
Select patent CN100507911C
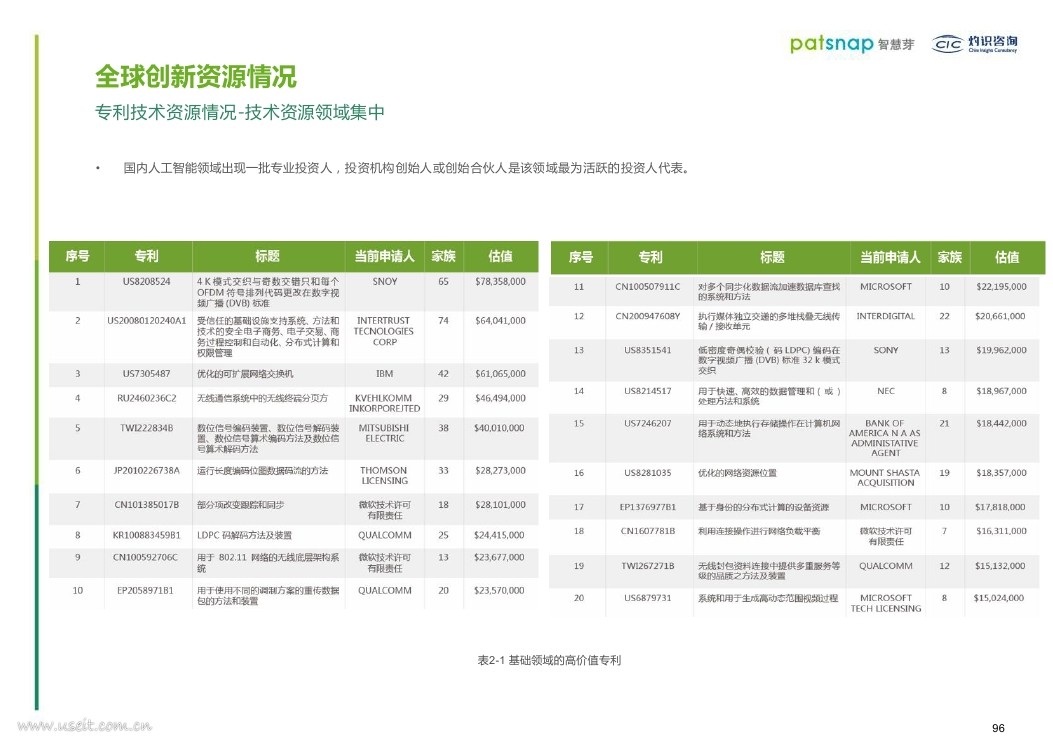click(x=647, y=286)
